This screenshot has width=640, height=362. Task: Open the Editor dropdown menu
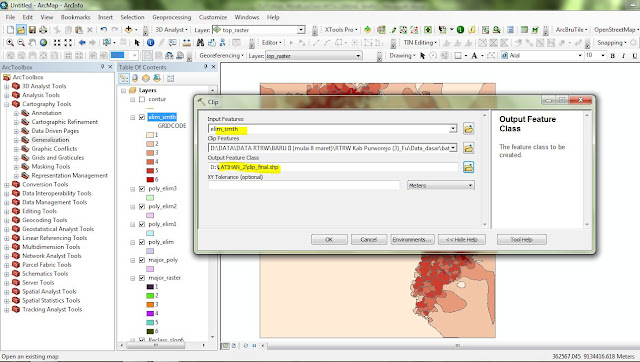click(271, 42)
